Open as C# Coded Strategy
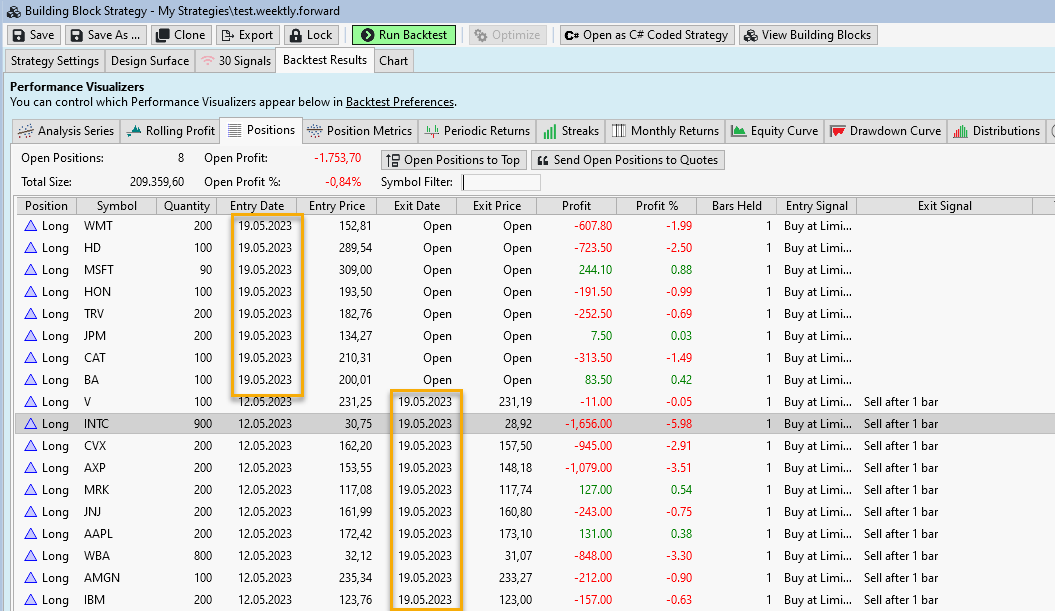This screenshot has width=1055, height=611. click(646, 35)
